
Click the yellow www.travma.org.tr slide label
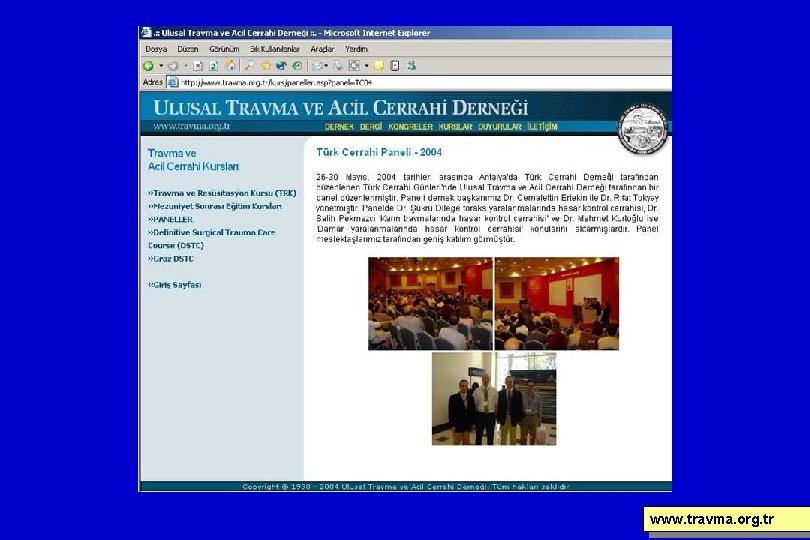coord(727,519)
